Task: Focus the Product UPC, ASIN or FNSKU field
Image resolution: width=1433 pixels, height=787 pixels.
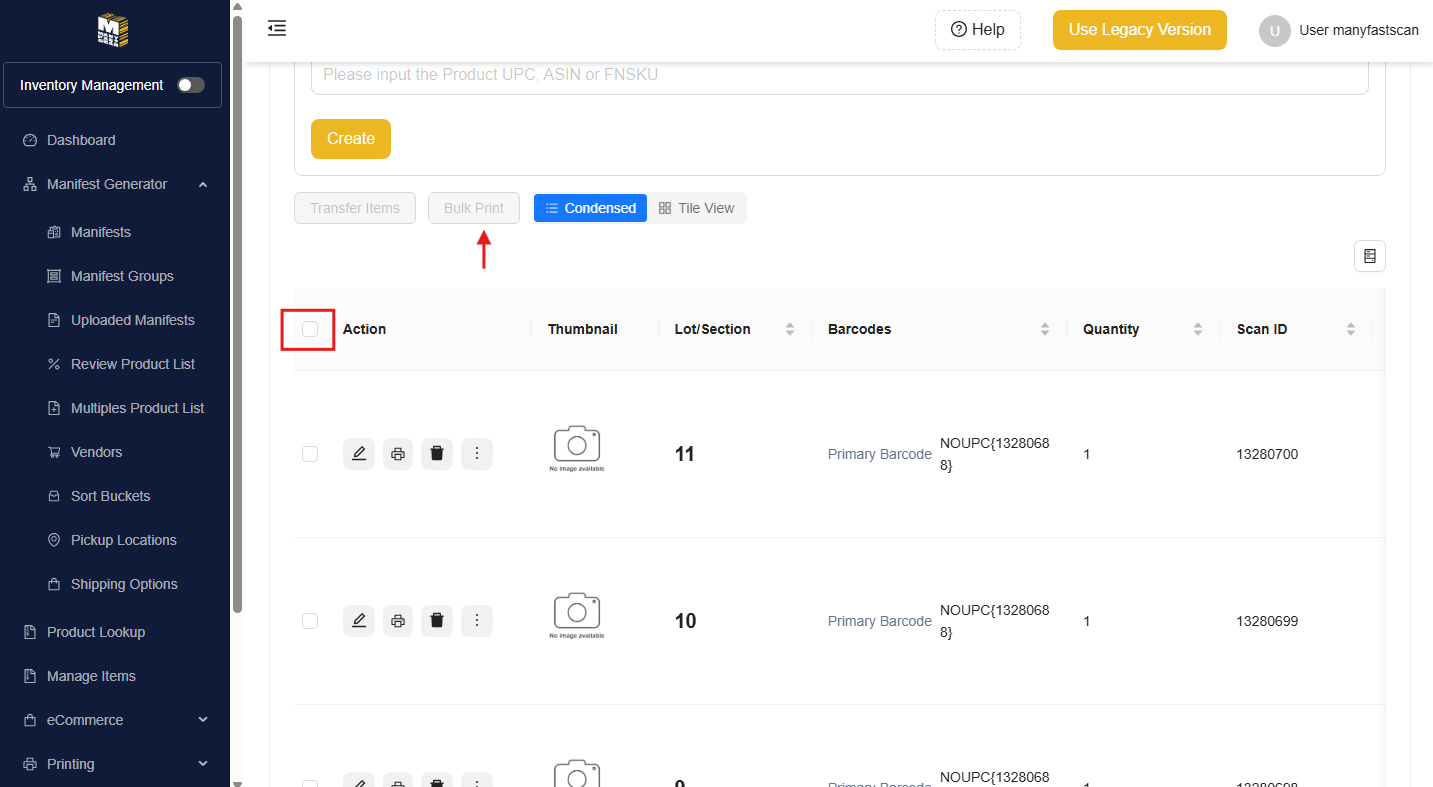Action: pyautogui.click(x=839, y=75)
